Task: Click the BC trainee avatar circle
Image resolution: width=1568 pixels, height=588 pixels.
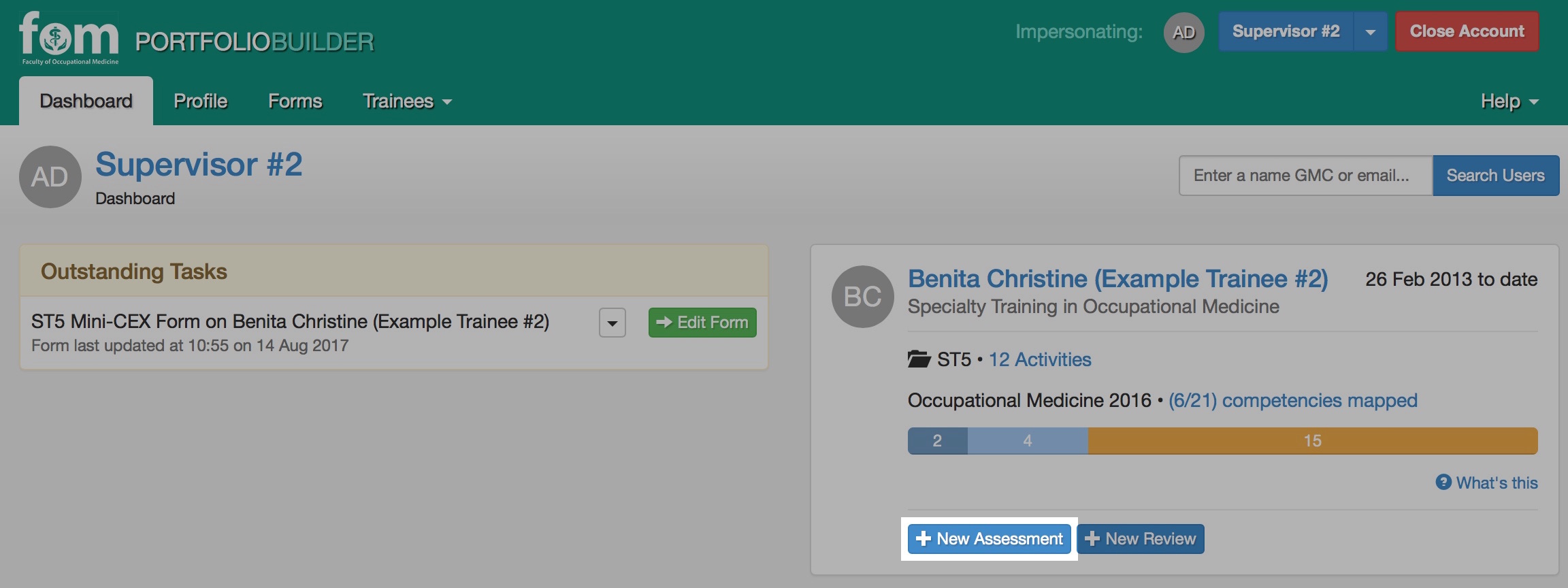Action: tap(863, 297)
